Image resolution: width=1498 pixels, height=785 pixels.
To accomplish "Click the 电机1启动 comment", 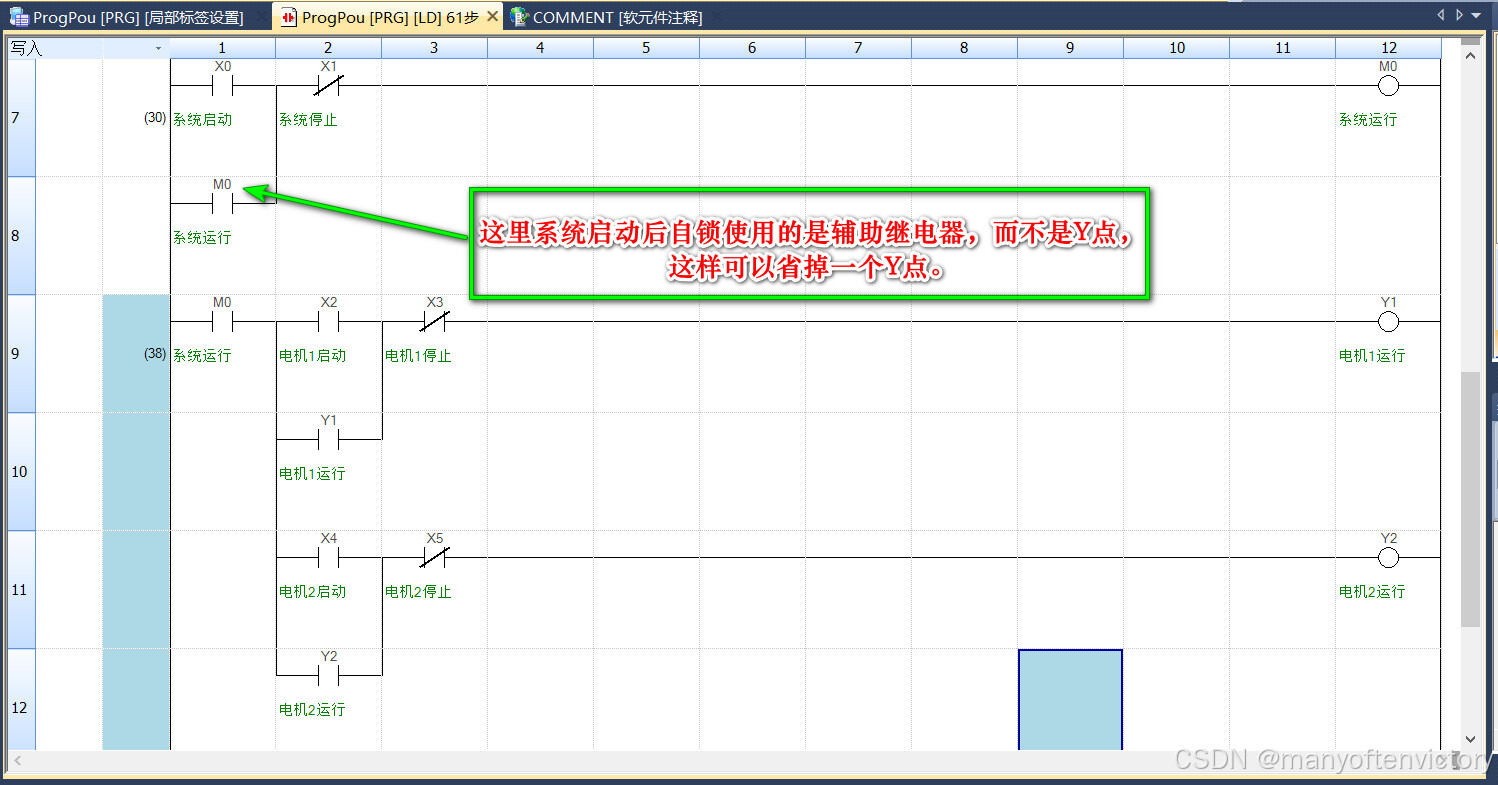I will 312,356.
